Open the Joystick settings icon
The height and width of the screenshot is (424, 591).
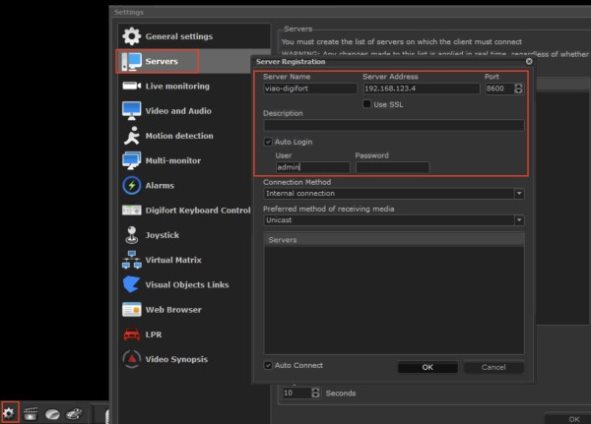tap(131, 235)
